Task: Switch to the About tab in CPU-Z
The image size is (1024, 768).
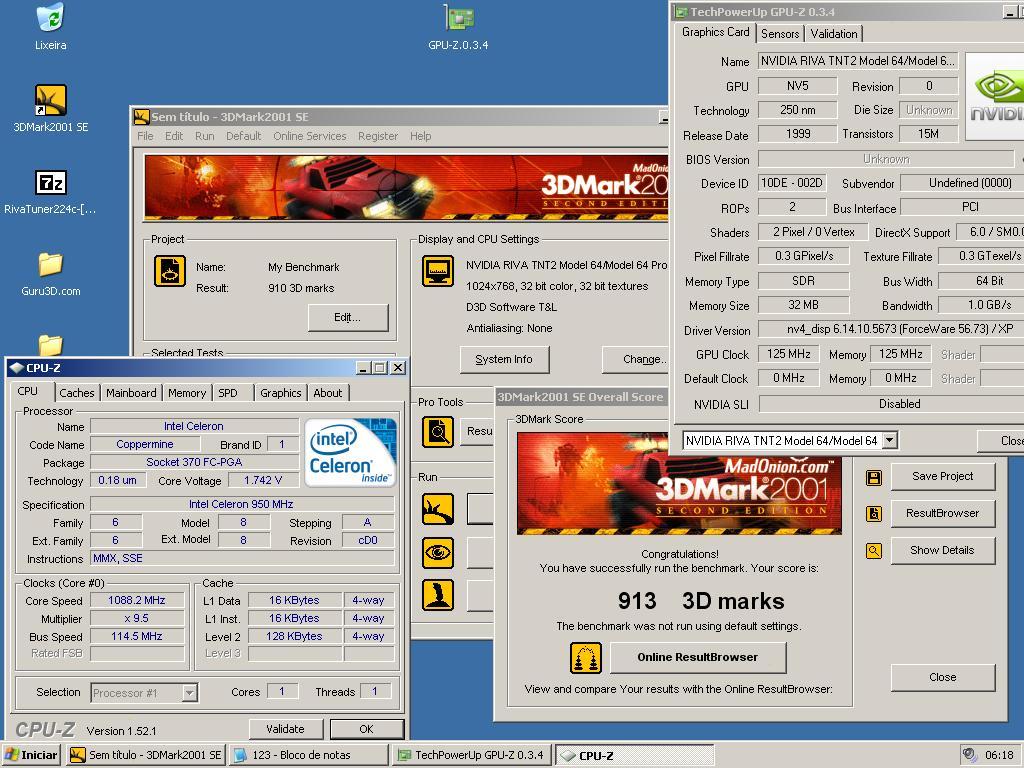Action: click(x=328, y=392)
